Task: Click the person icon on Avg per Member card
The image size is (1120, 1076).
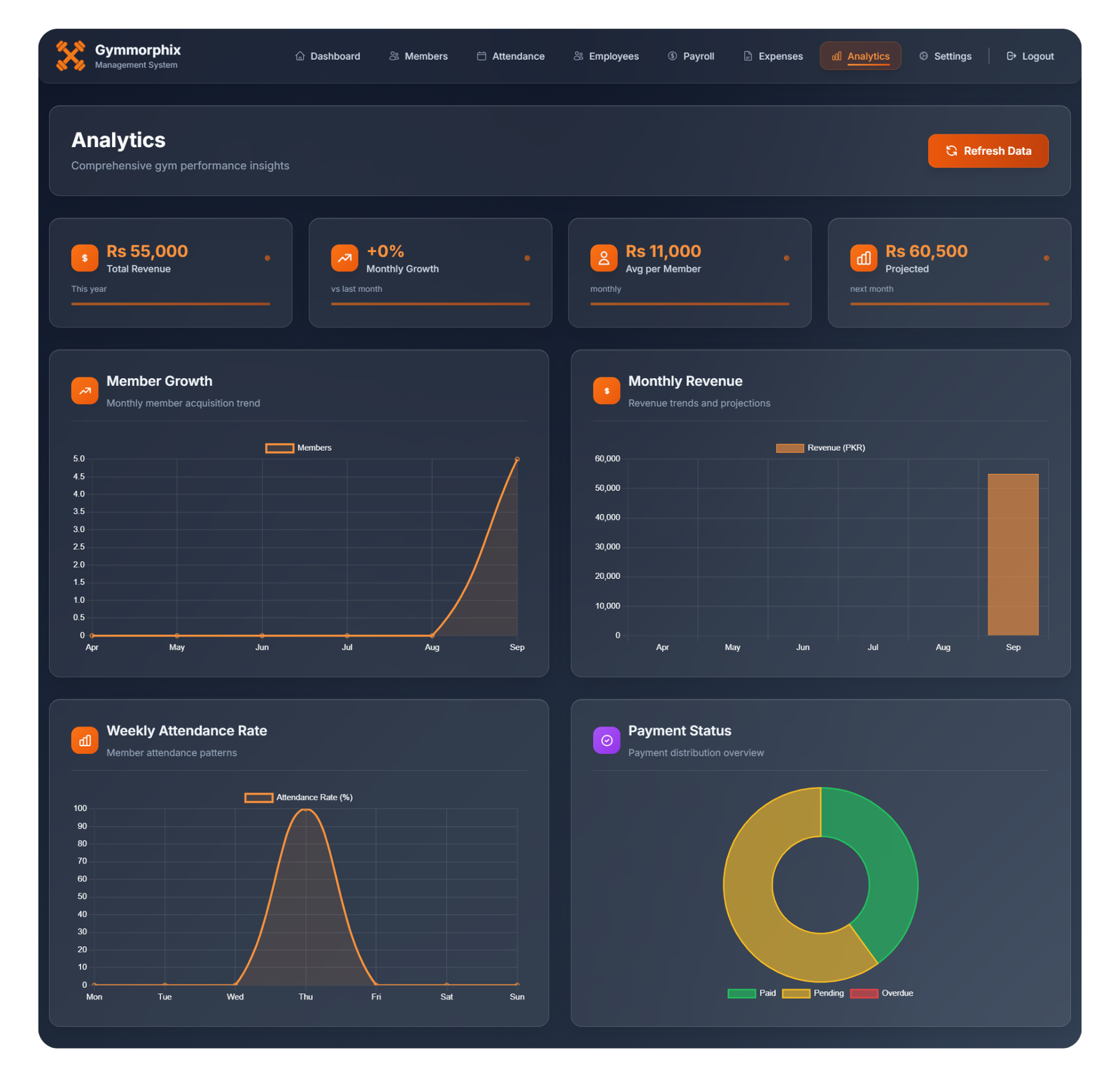Action: pyautogui.click(x=604, y=258)
